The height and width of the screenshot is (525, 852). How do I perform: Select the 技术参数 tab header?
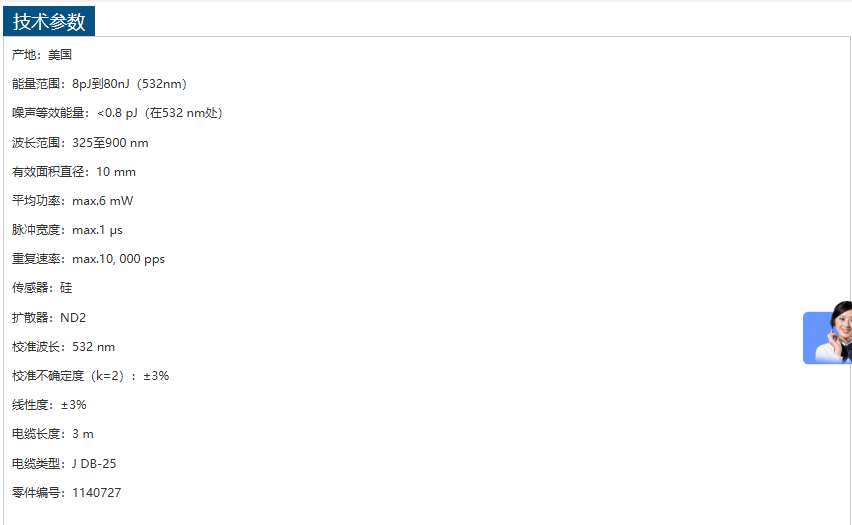49,22
